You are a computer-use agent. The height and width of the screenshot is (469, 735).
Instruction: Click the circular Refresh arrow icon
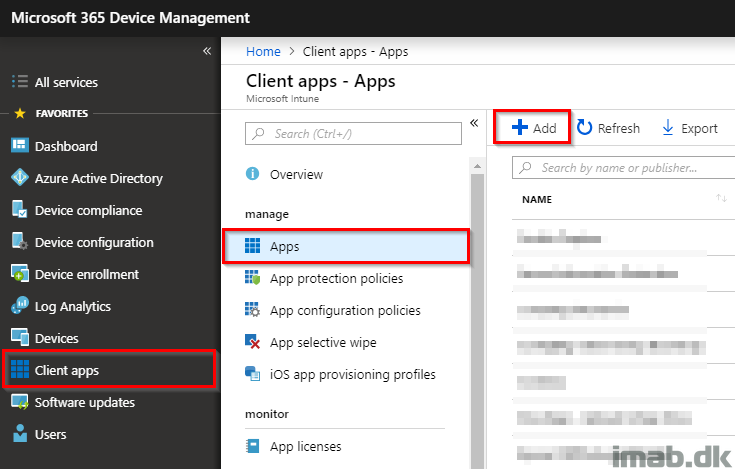(584, 127)
